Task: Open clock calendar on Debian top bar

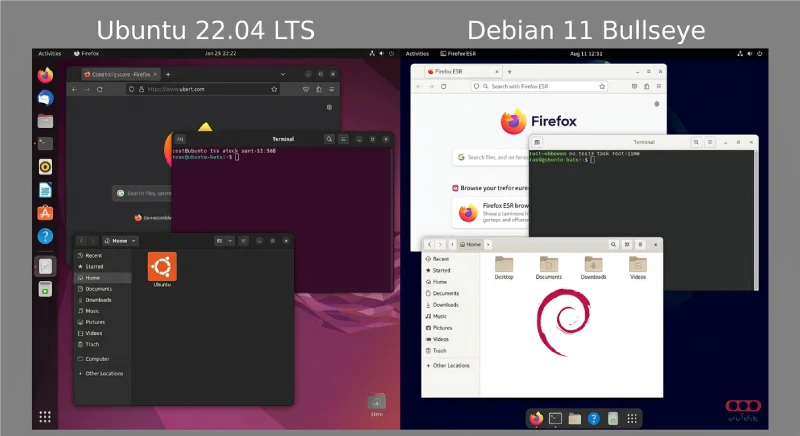Action: click(586, 54)
